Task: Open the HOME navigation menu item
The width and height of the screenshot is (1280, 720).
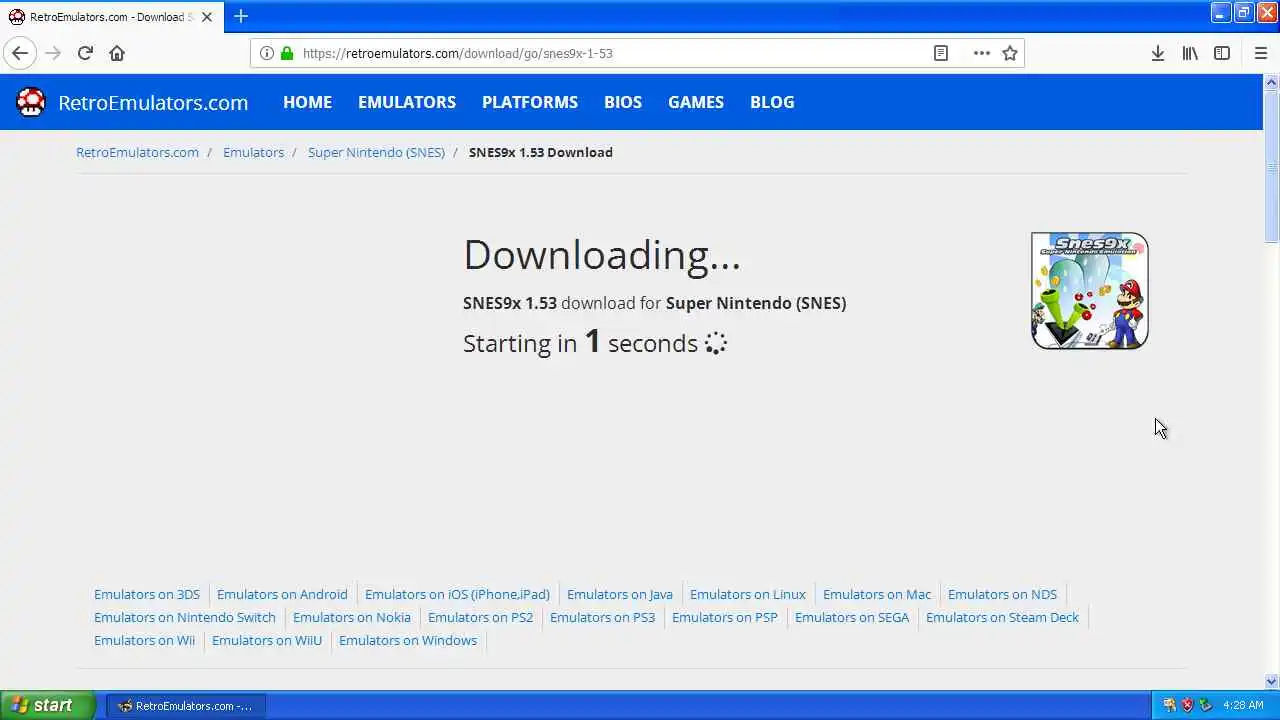Action: [x=307, y=102]
